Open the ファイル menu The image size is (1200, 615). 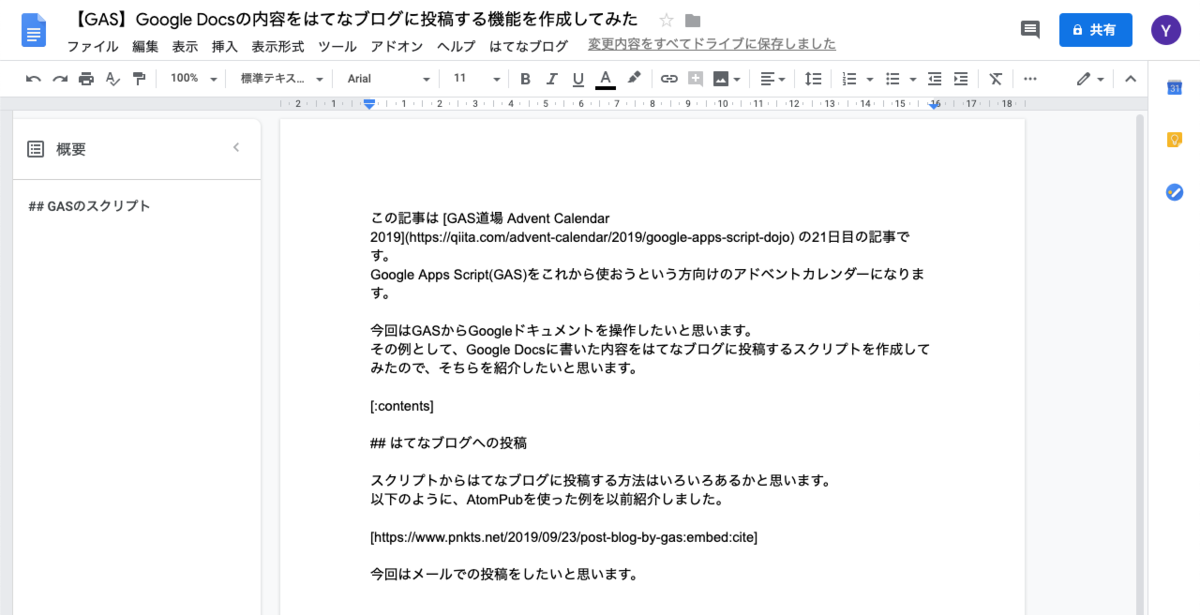(92, 46)
